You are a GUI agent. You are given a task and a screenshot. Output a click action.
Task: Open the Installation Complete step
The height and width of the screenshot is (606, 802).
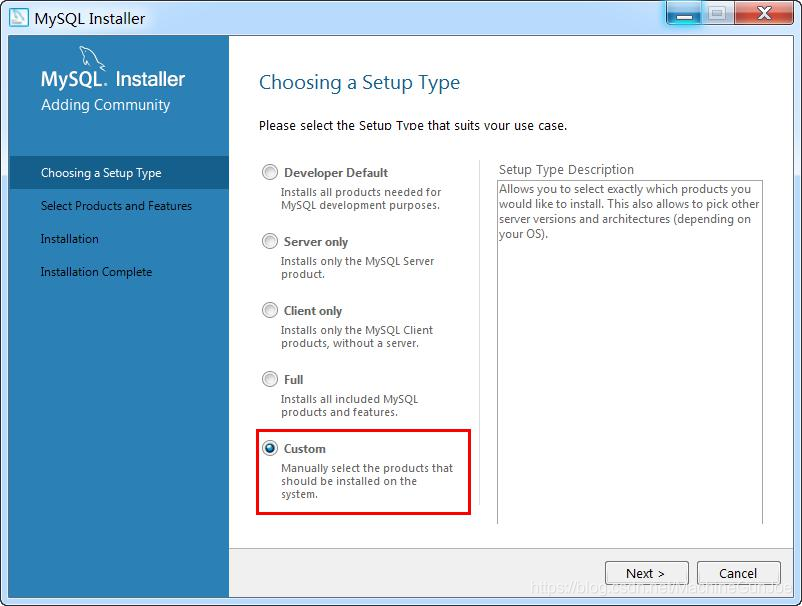pos(96,272)
